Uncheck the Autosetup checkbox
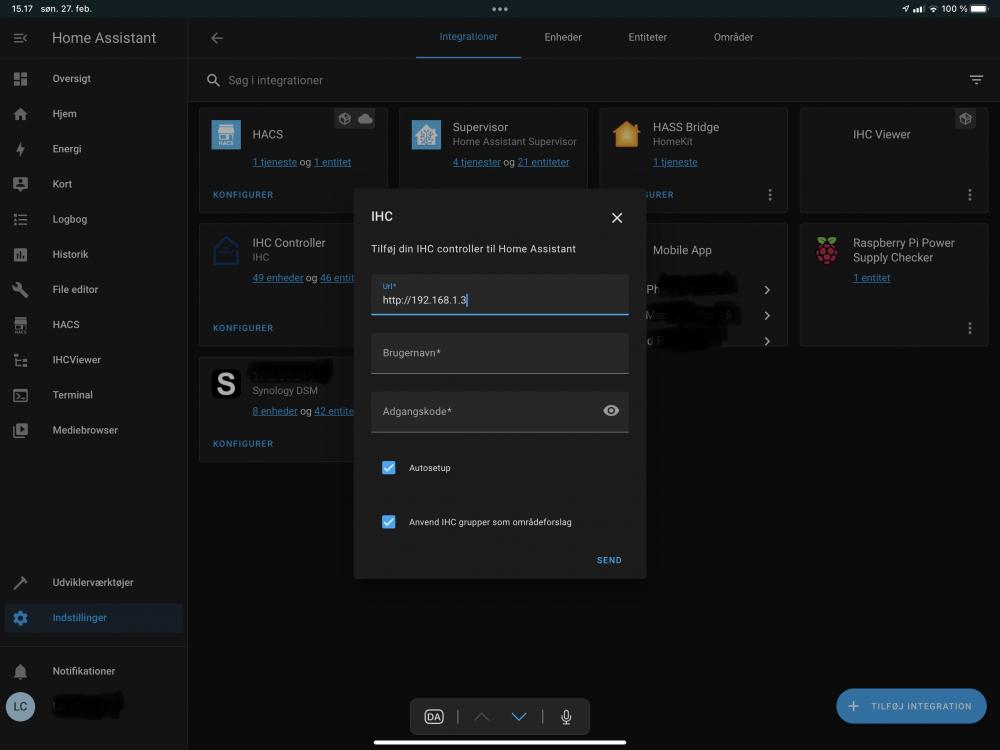The width and height of the screenshot is (1000, 750). (x=389, y=468)
